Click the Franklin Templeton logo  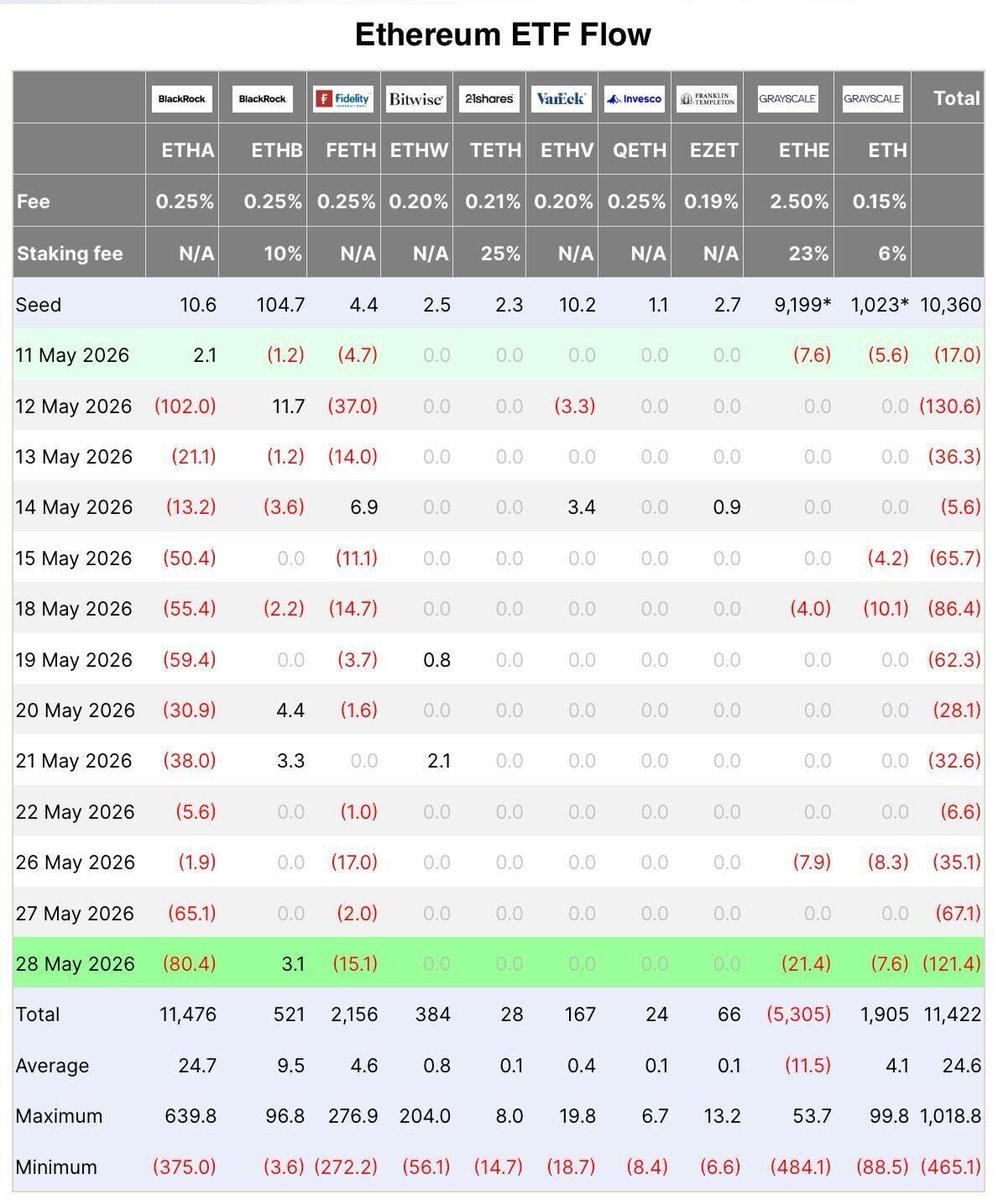click(x=706, y=99)
